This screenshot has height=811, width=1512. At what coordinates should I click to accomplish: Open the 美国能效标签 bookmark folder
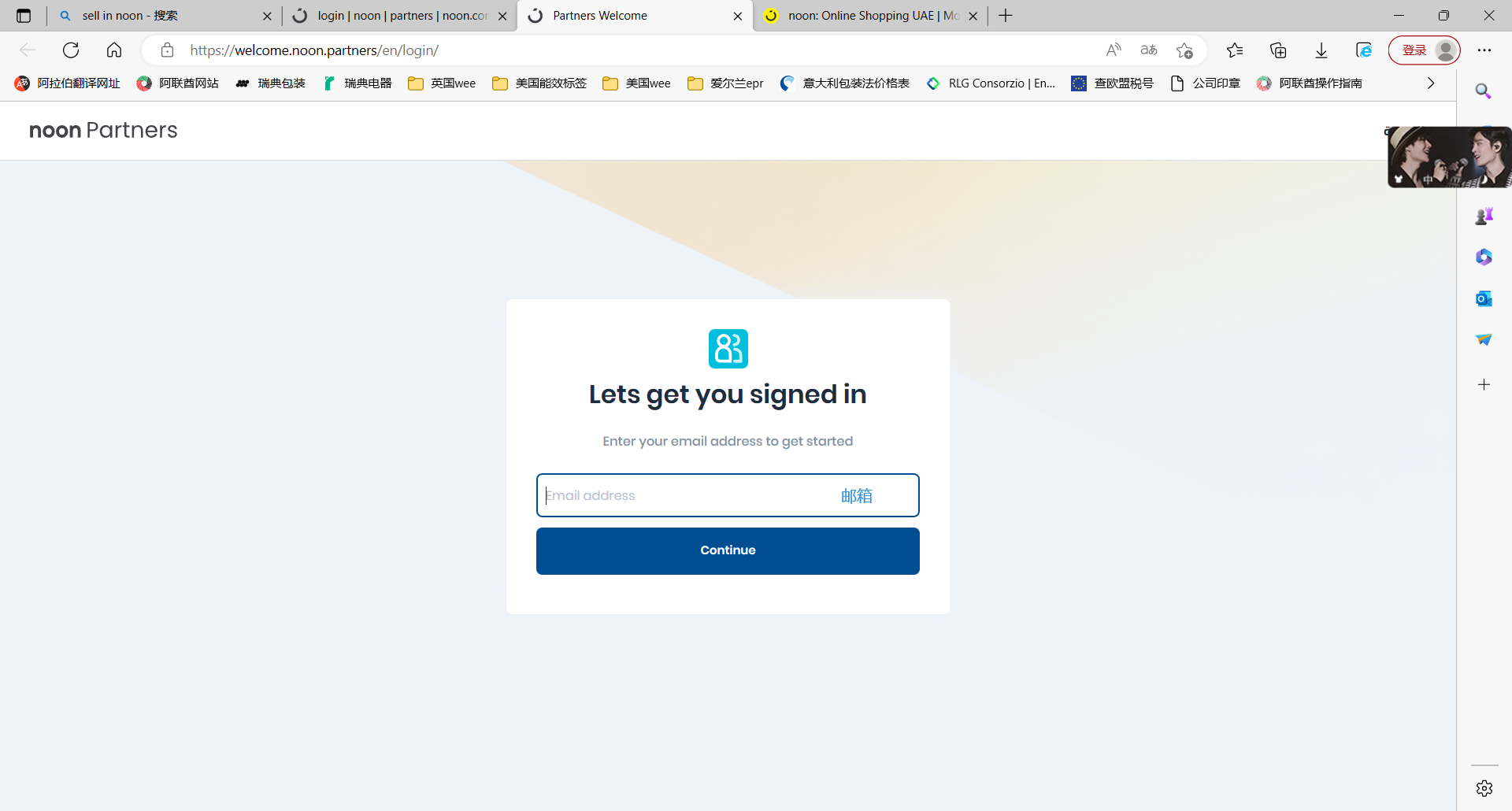539,83
